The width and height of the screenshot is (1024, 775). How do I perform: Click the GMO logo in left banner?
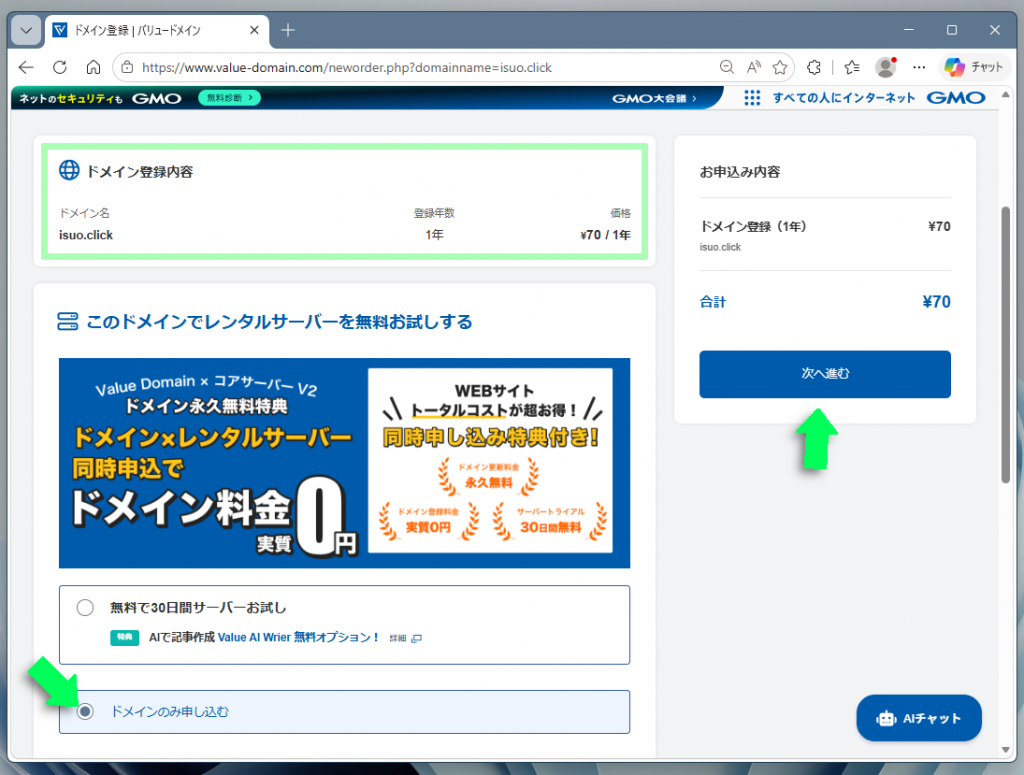157,99
